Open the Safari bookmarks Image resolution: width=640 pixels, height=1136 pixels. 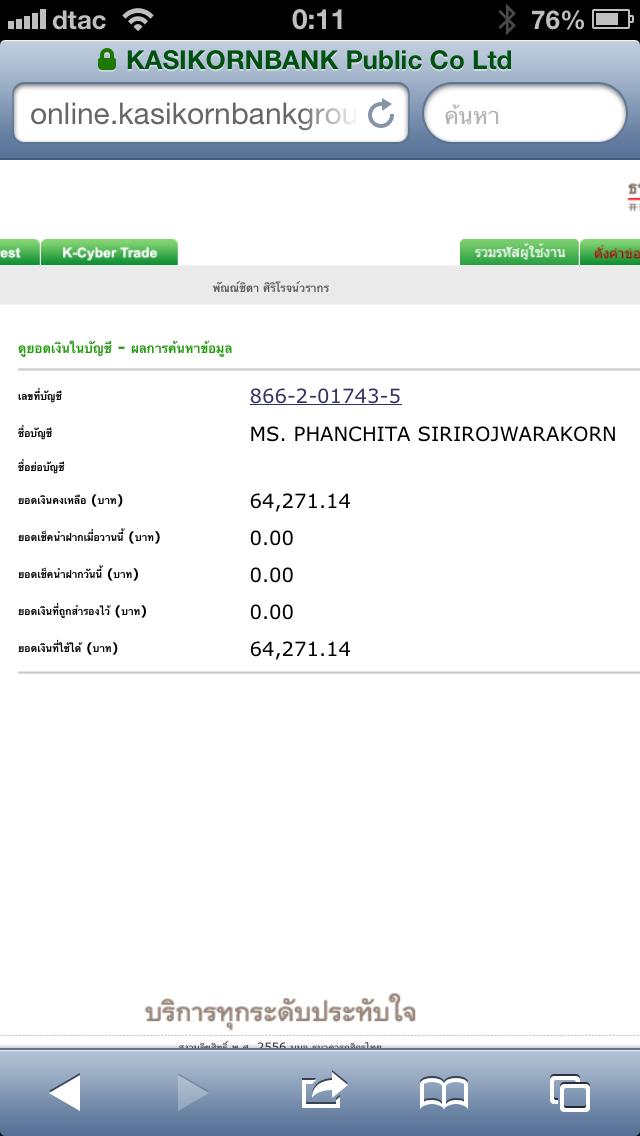(x=444, y=1093)
